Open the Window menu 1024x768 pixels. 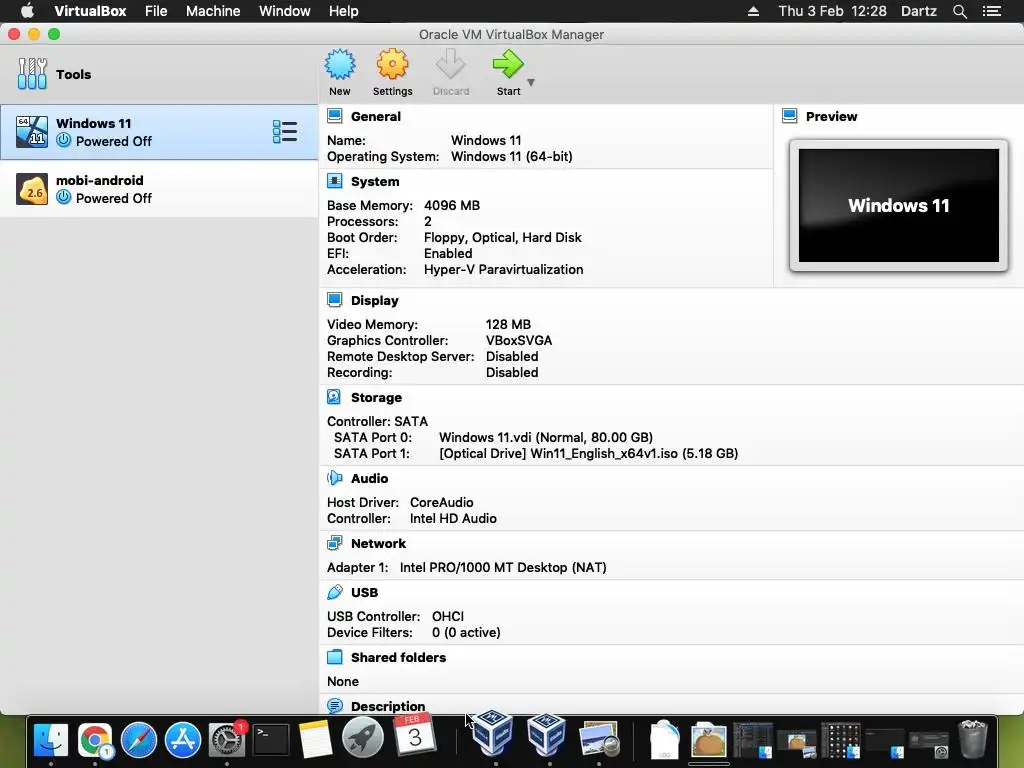[x=285, y=11]
